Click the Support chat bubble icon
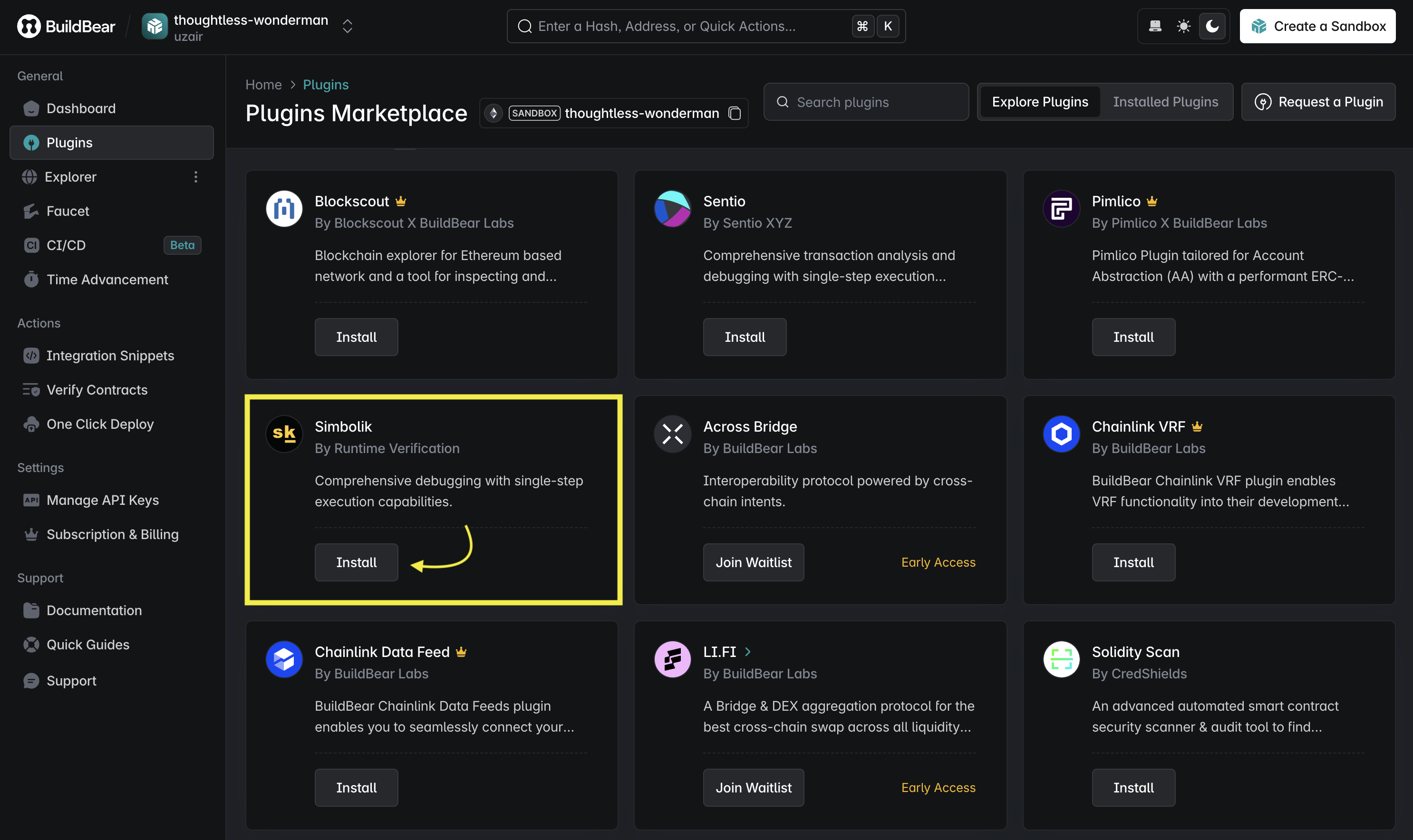Image resolution: width=1413 pixels, height=840 pixels. 31,680
